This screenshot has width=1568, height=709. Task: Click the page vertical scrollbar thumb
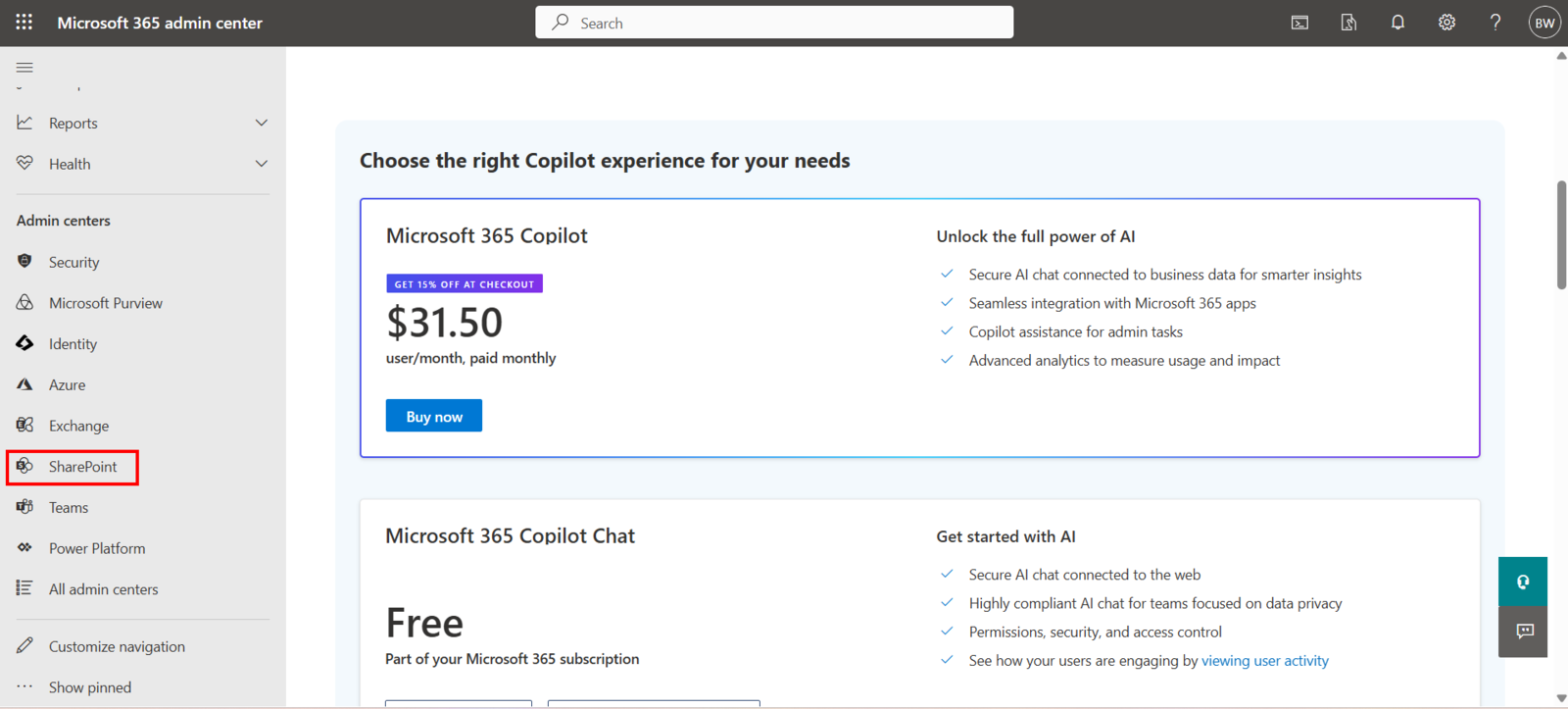pos(1561,234)
